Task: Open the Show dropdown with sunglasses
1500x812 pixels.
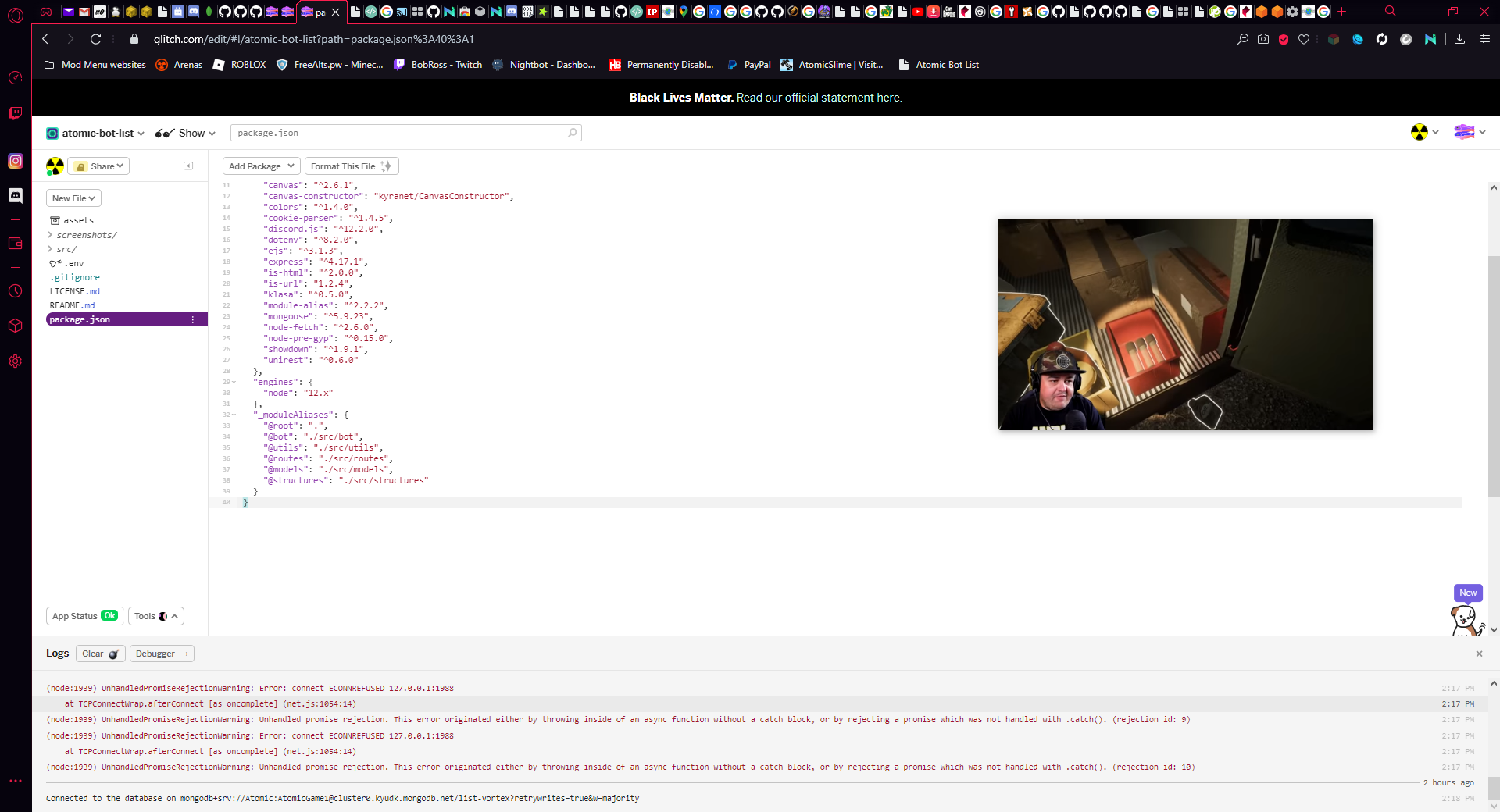Action: [185, 134]
